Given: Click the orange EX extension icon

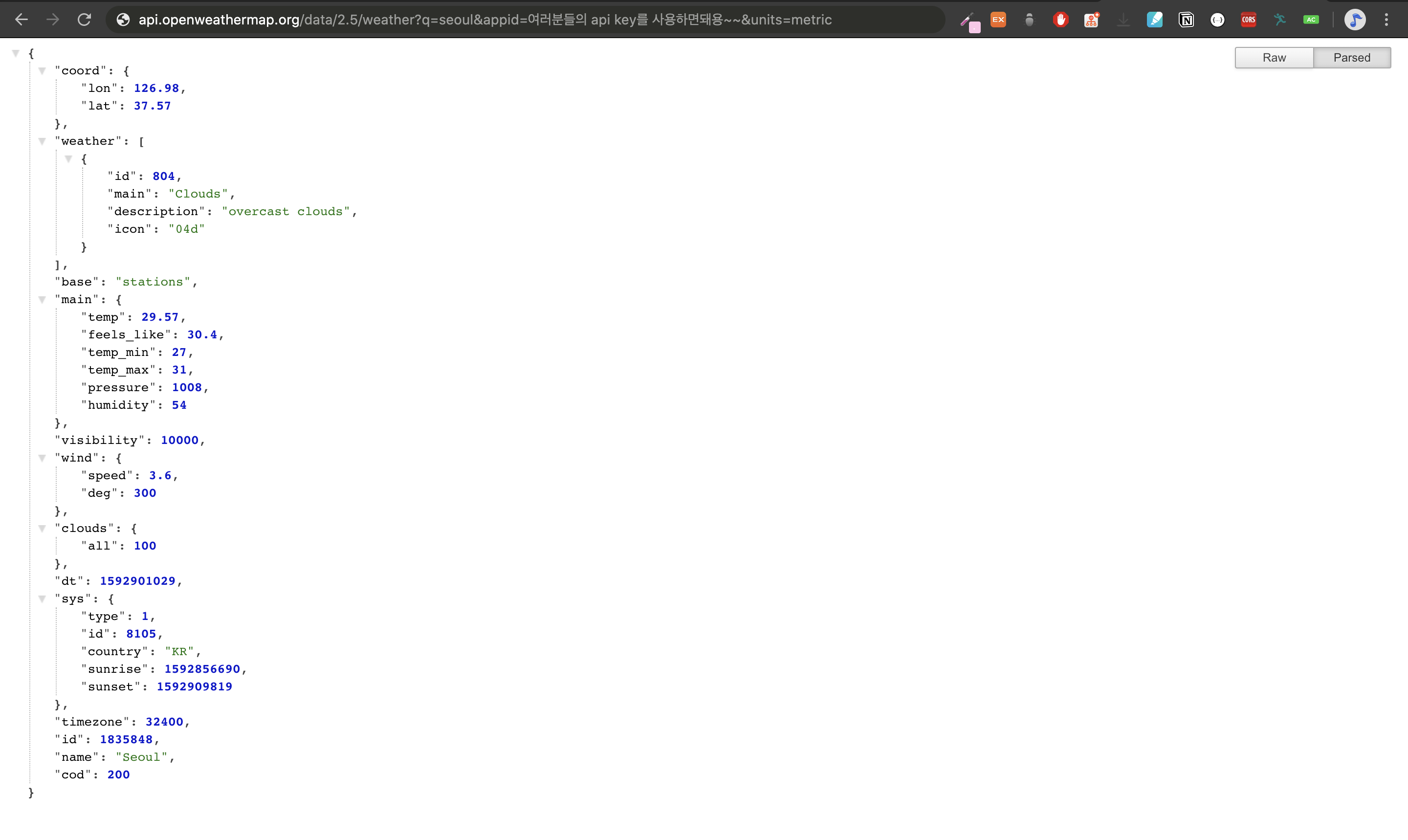Looking at the screenshot, I should click(x=998, y=20).
